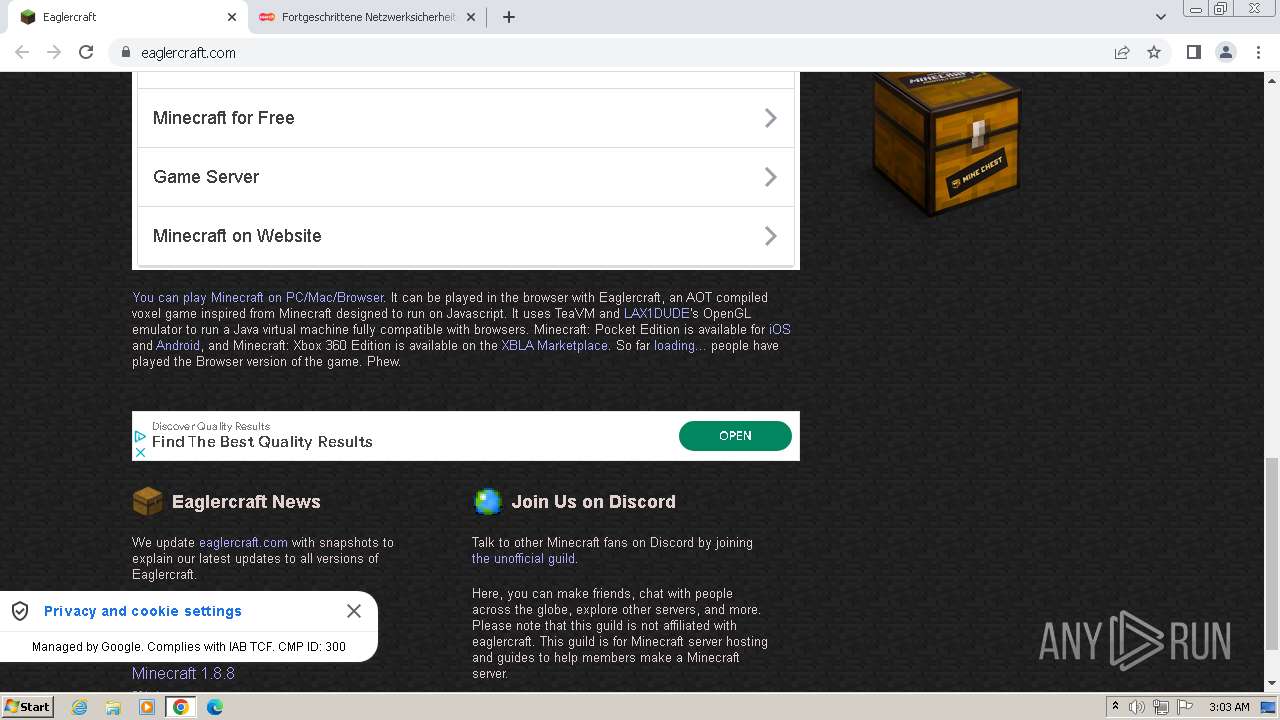
Task: Click the browser back arrow
Action: click(x=22, y=52)
